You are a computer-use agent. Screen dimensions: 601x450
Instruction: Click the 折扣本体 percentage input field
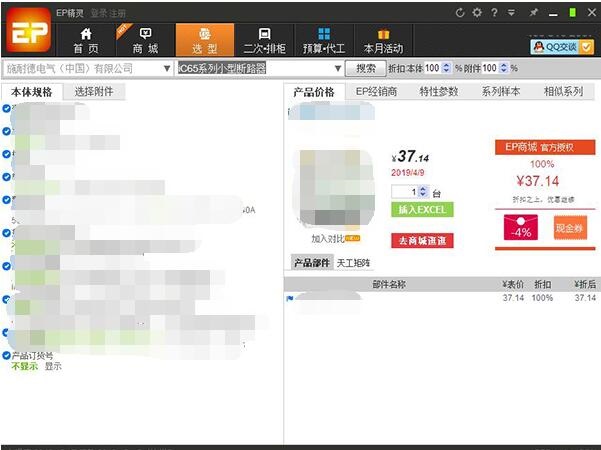coord(433,68)
